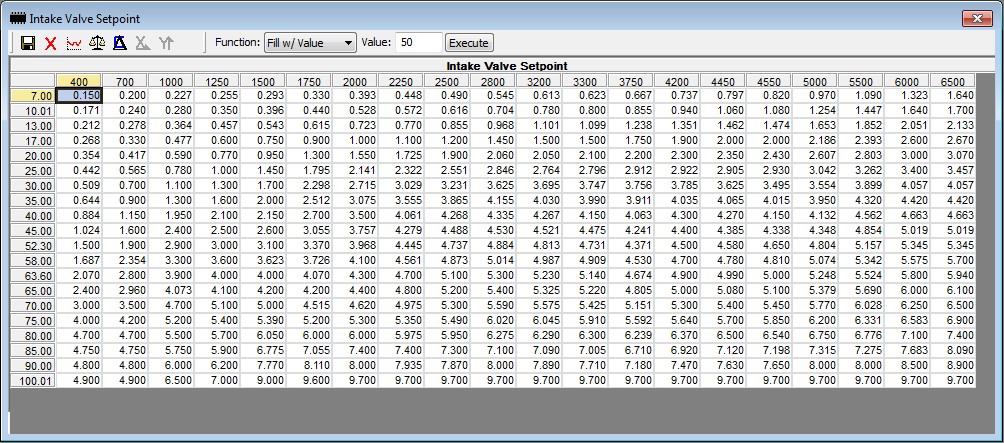Image resolution: width=1004 pixels, height=443 pixels.
Task: Click cell 8.900 in the 90.00 row
Action: point(953,366)
